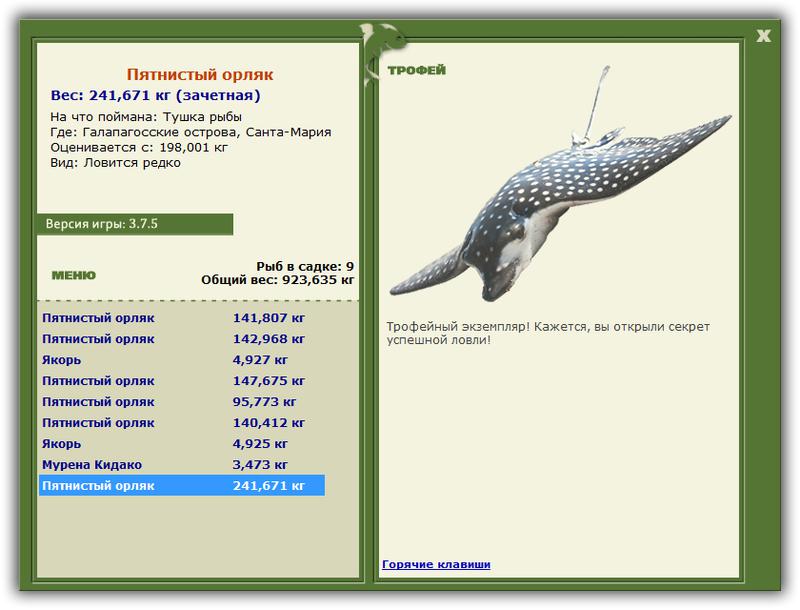This screenshot has width=800, height=610.
Task: Select the Пятнистый орляк row weighing 141,807 кг
Action: click(182, 318)
